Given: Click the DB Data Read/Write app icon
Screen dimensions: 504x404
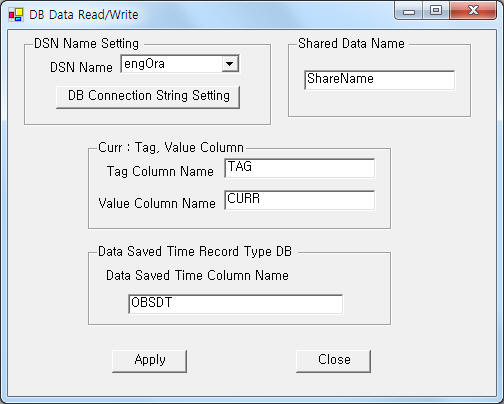Looking at the screenshot, I should pyautogui.click(x=16, y=15).
